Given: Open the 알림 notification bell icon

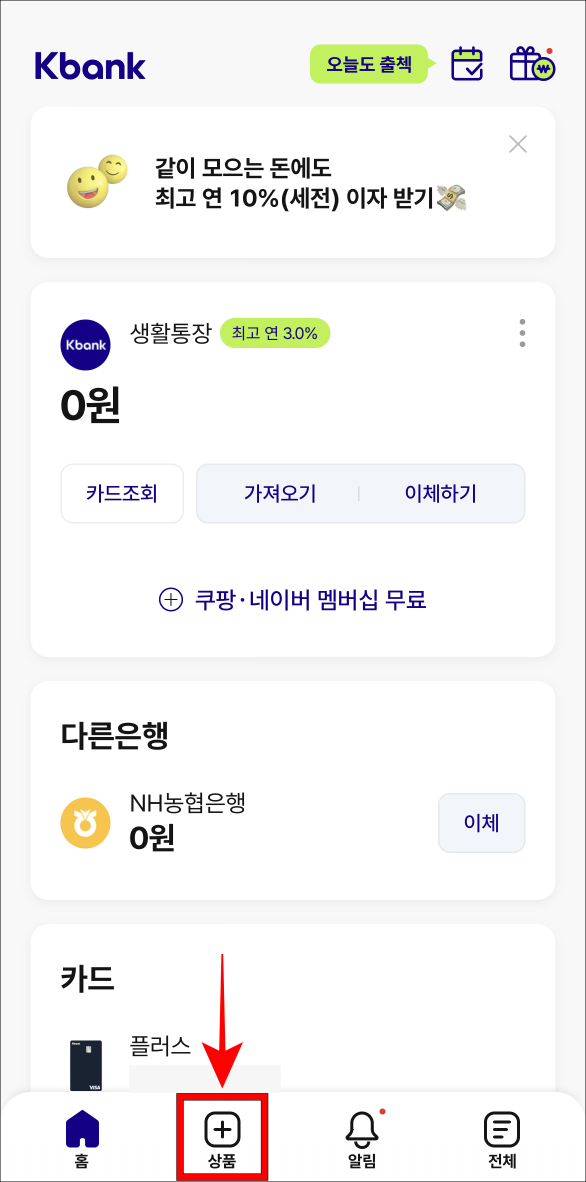Looking at the screenshot, I should (x=363, y=1127).
